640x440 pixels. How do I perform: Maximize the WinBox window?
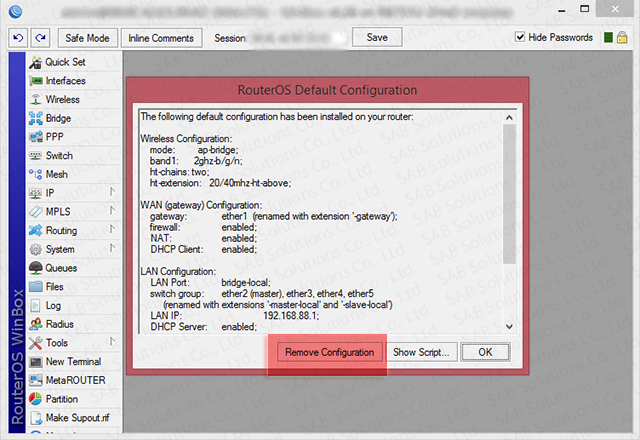[584, 9]
